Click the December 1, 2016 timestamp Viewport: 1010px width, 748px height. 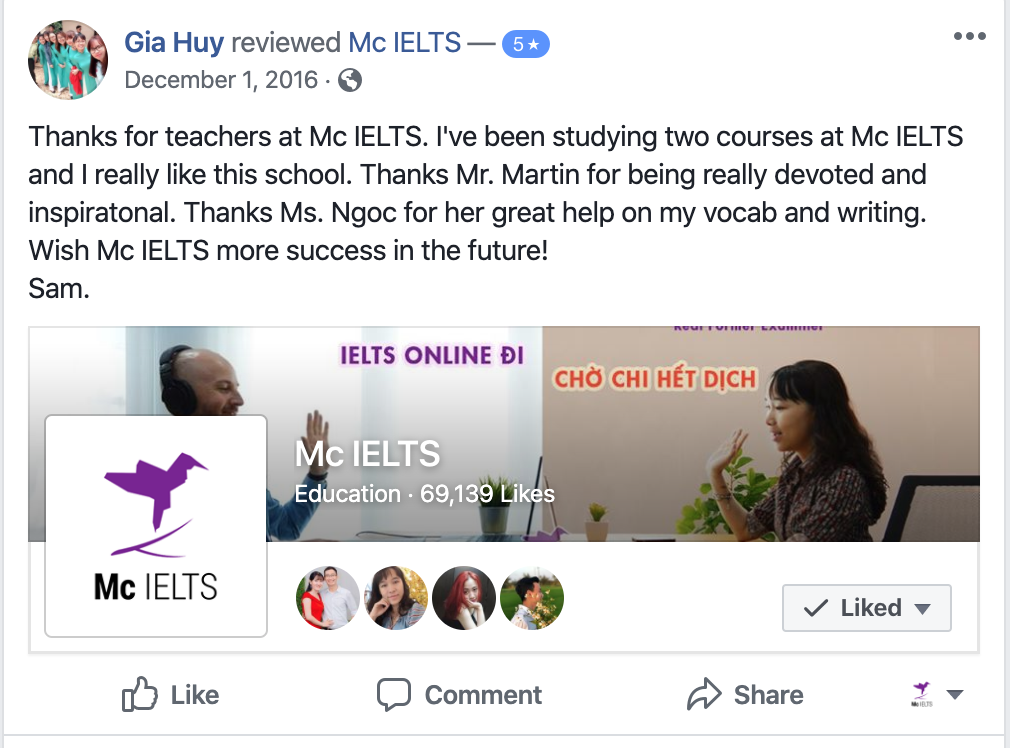(220, 80)
